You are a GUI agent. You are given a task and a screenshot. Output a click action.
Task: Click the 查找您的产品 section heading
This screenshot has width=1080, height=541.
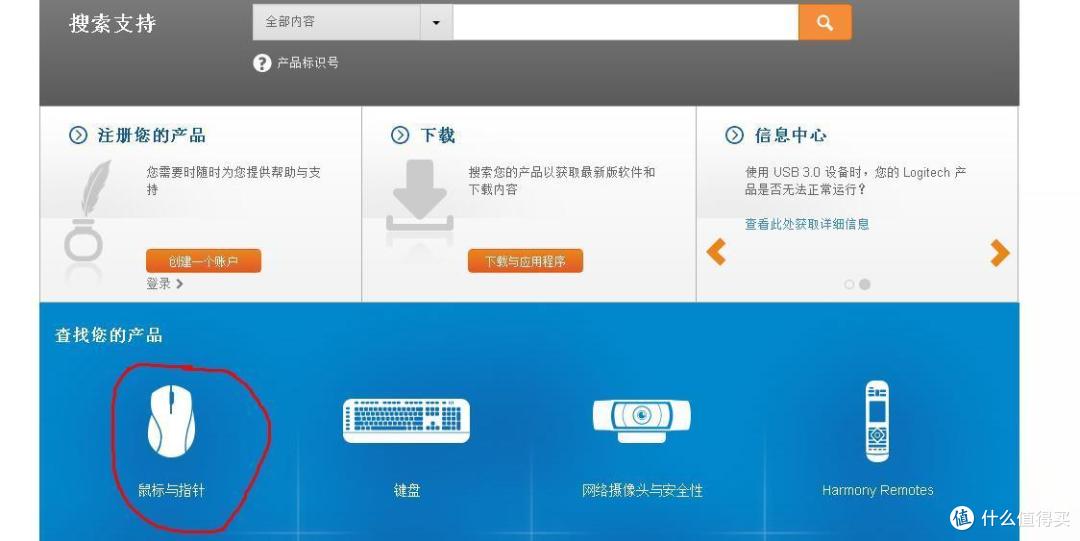(109, 336)
